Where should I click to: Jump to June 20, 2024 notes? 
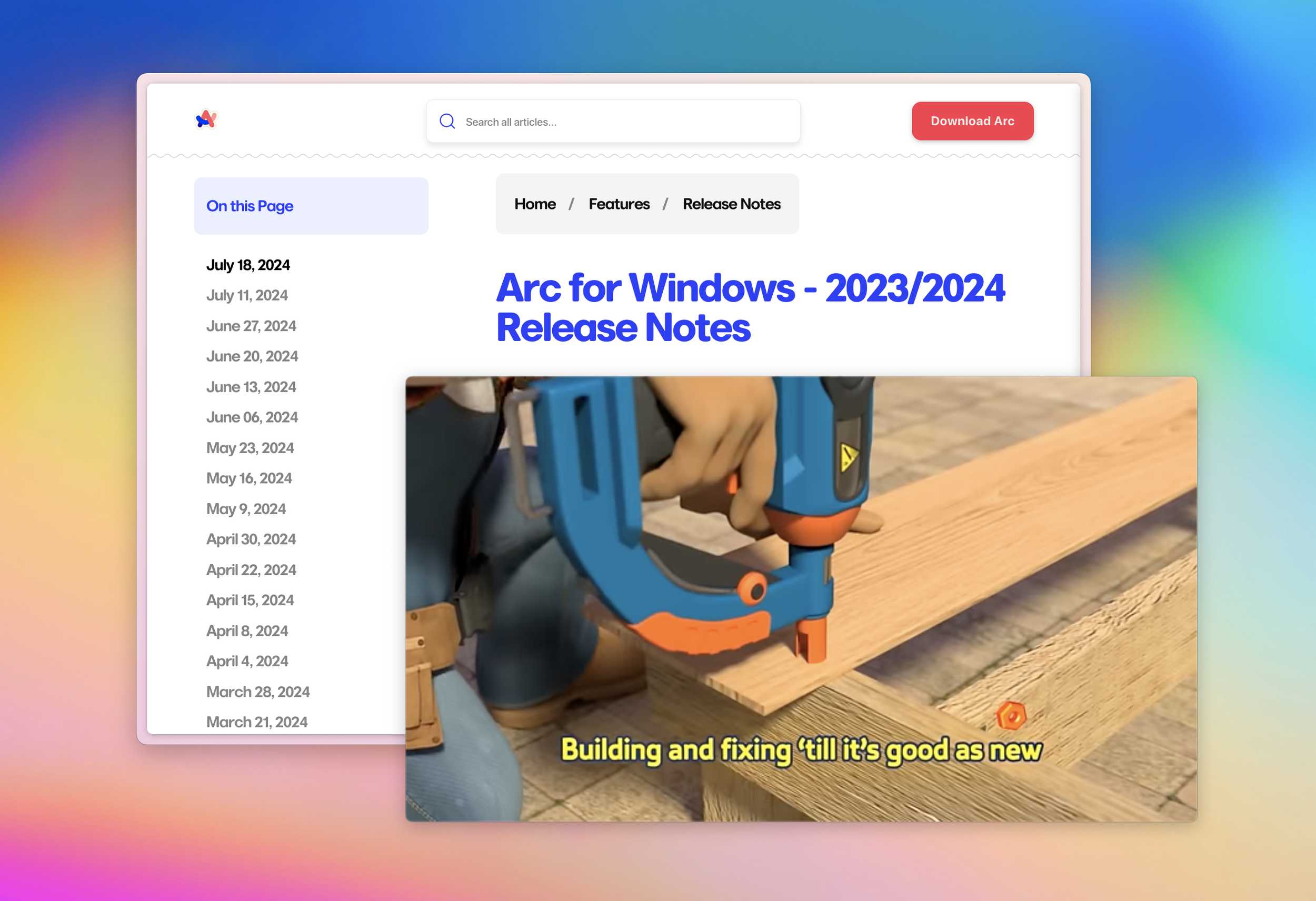[252, 356]
